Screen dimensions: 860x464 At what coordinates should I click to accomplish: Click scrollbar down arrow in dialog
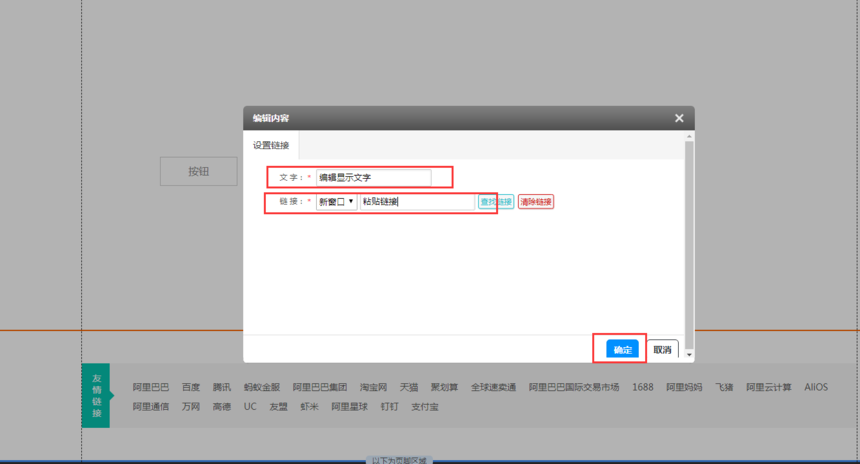coord(689,355)
